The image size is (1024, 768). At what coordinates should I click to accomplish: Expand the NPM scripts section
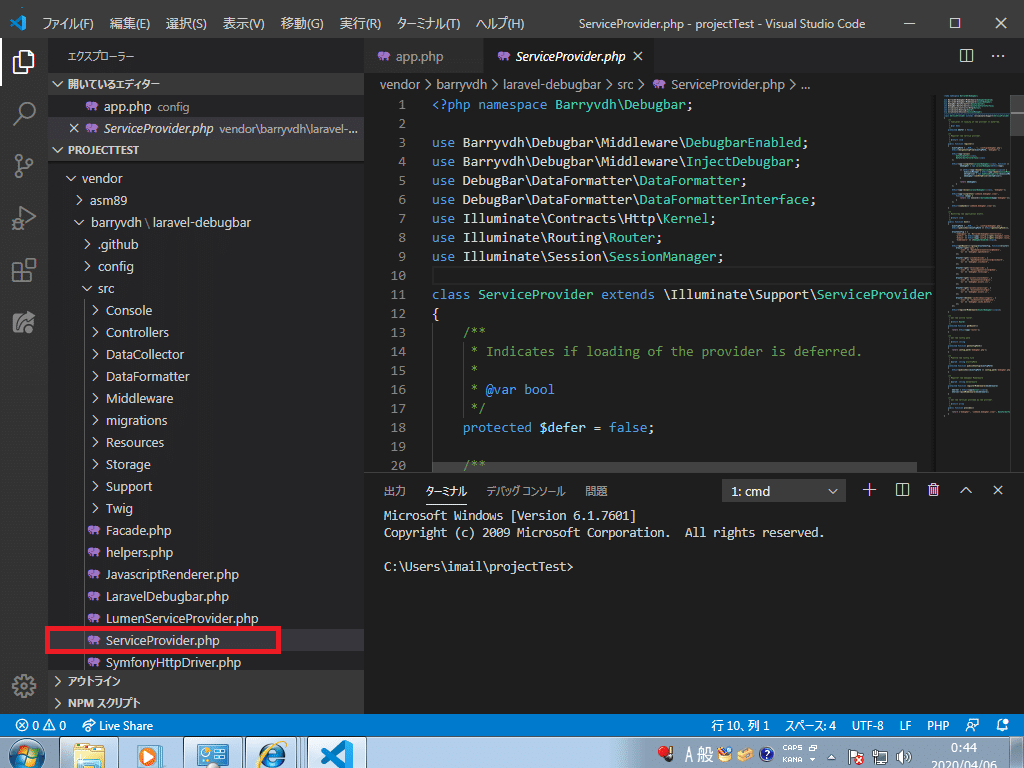click(205, 703)
